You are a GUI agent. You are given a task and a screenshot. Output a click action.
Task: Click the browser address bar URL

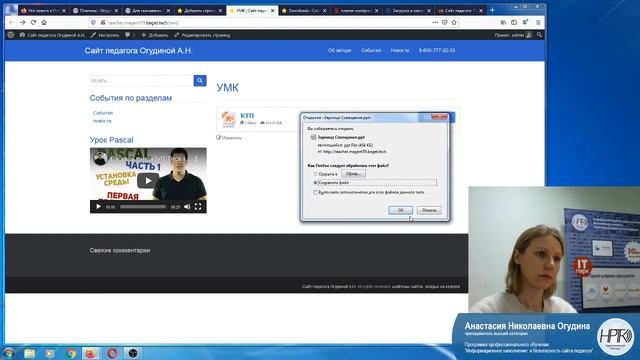pyautogui.click(x=143, y=22)
